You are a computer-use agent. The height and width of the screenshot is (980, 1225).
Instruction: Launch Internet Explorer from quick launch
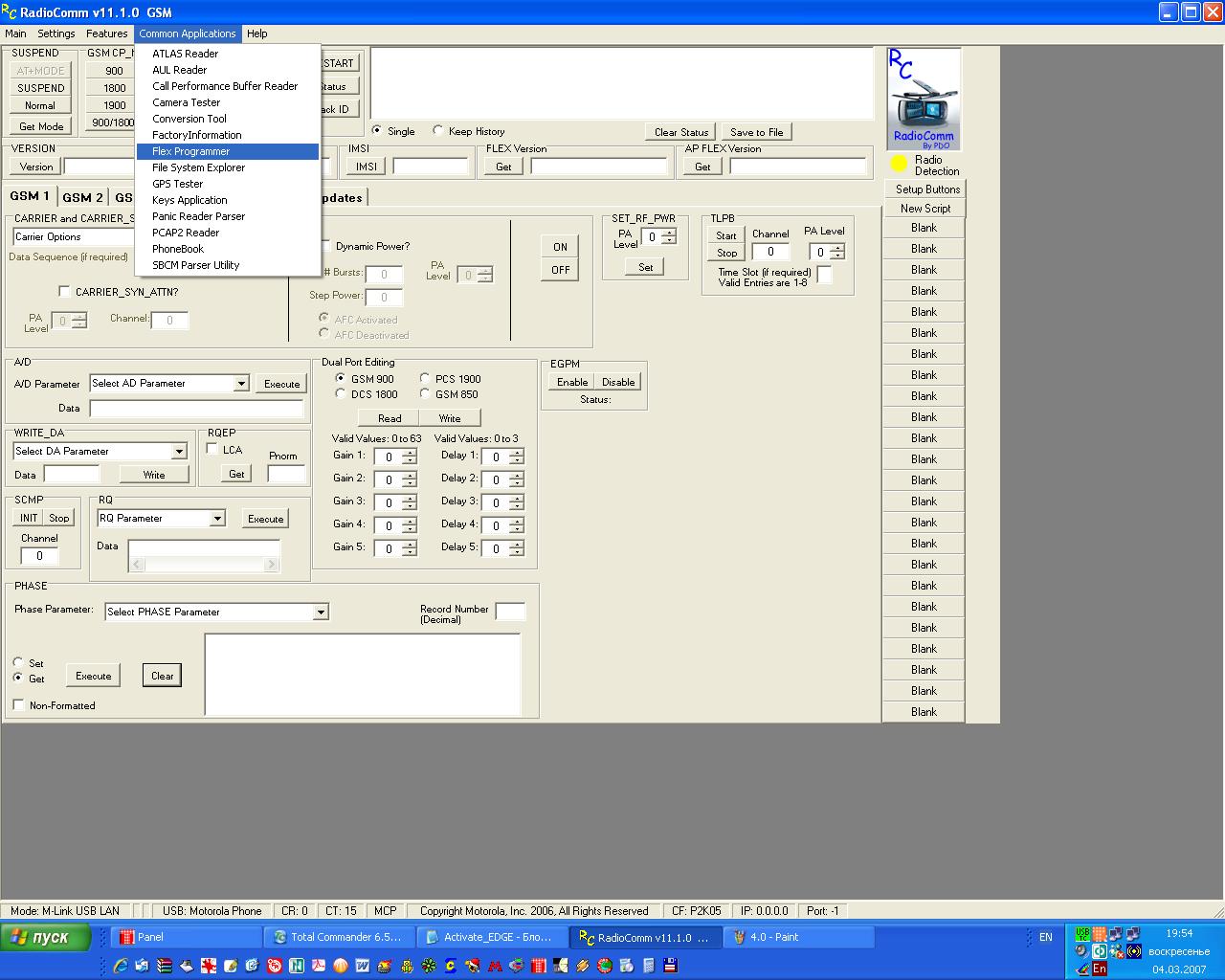tap(121, 966)
